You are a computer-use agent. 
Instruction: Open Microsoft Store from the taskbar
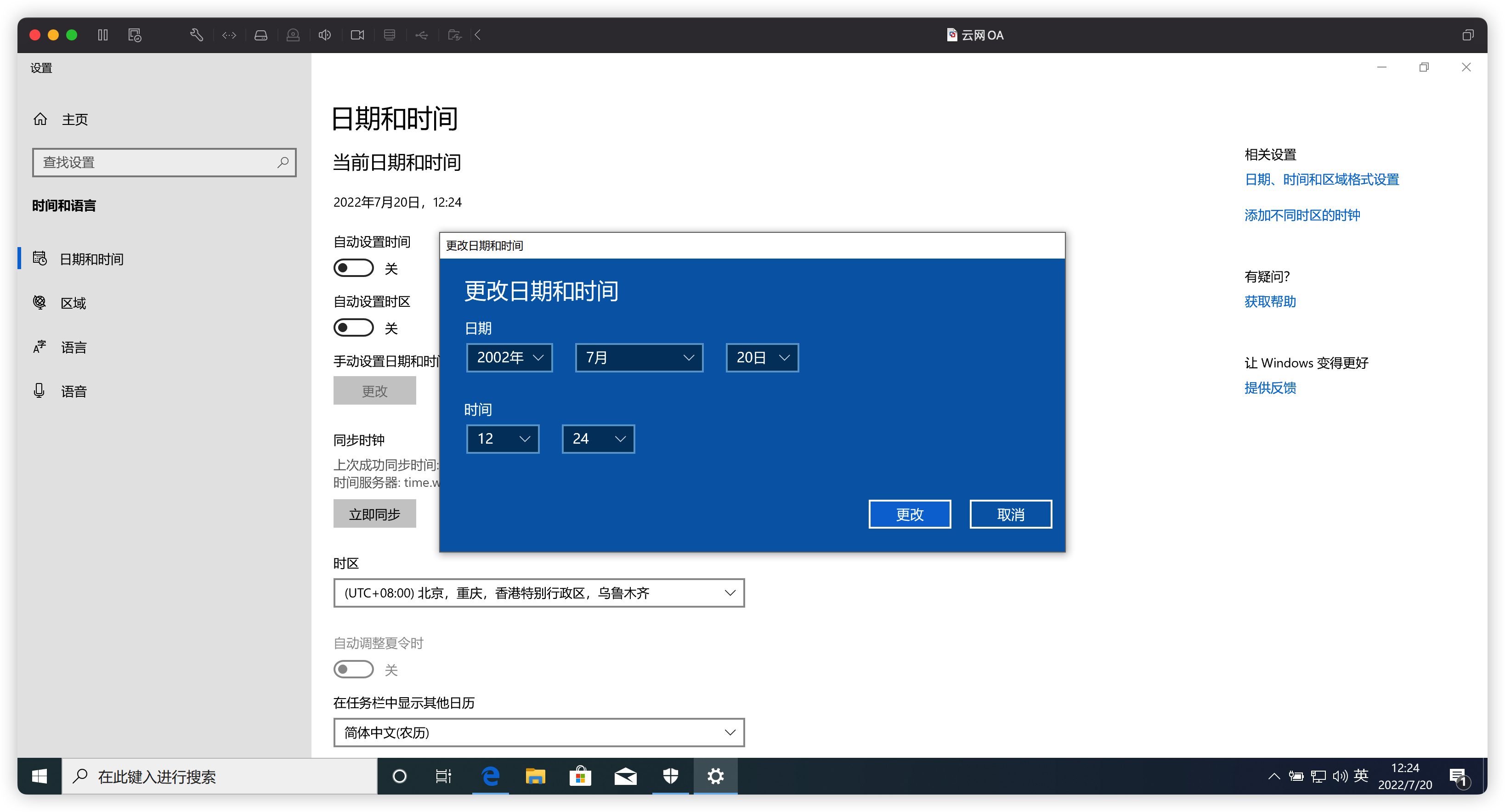pyautogui.click(x=580, y=776)
